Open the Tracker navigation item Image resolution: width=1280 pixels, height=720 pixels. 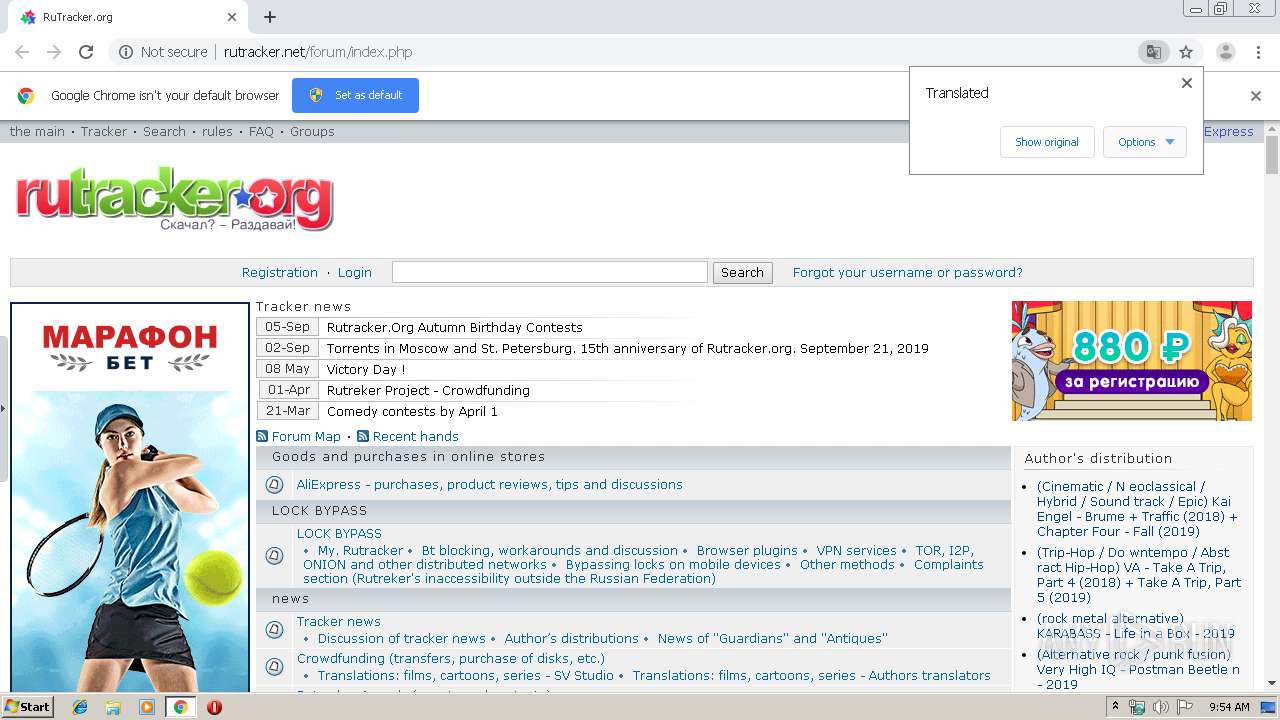tap(104, 131)
